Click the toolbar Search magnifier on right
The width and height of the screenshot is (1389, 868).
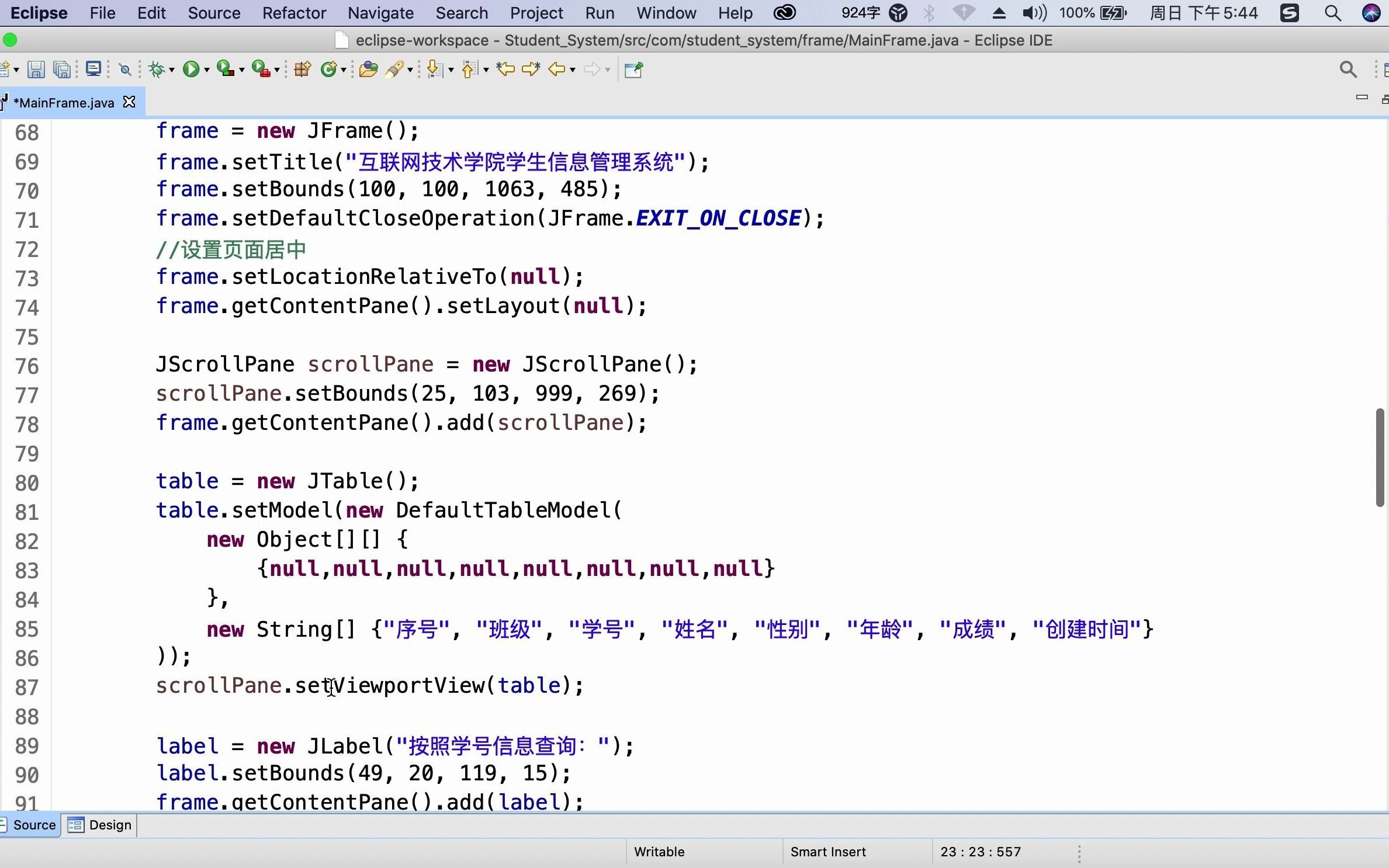pos(1348,70)
